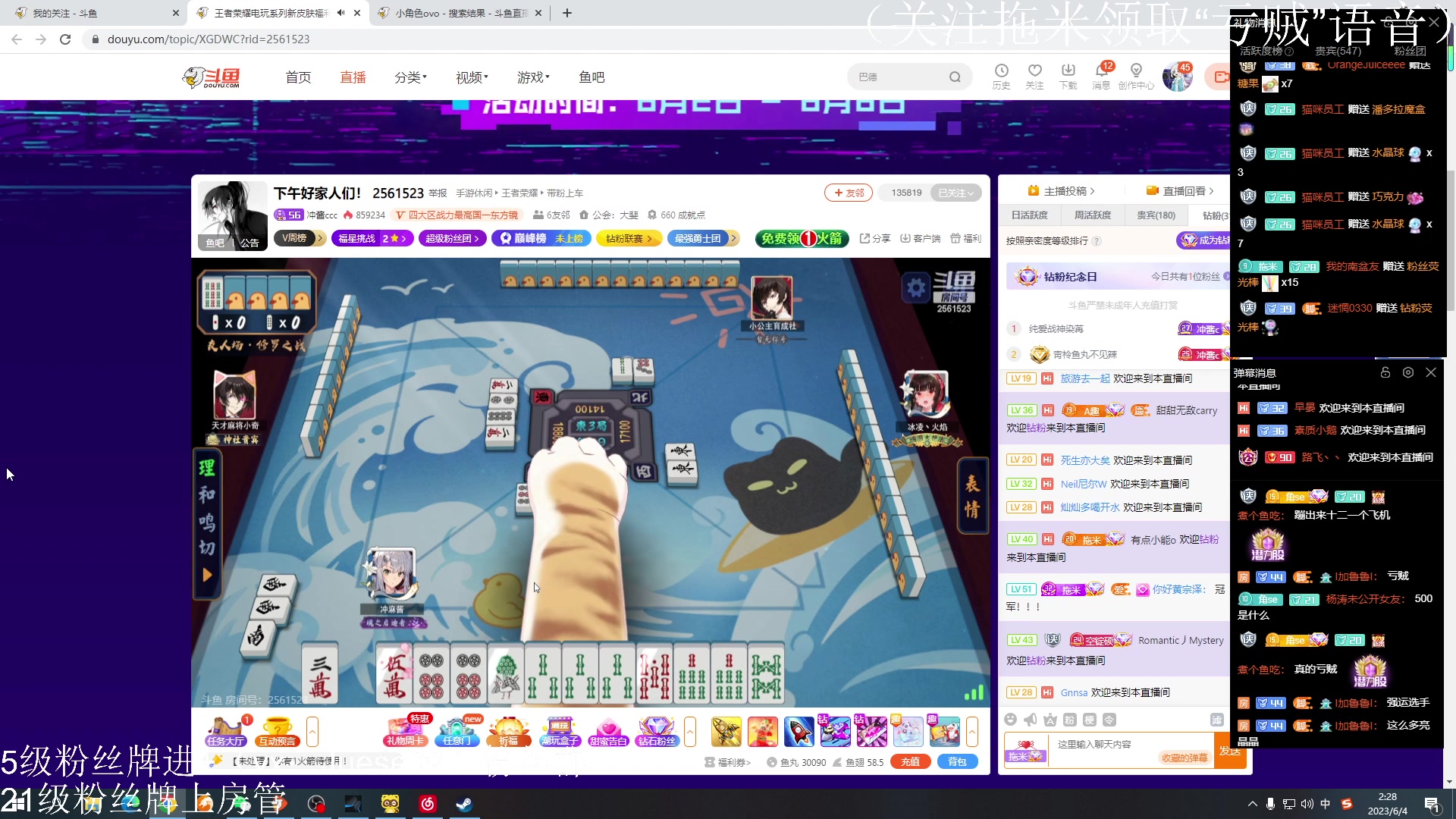Open 直播回看 arrow link

point(1180,191)
